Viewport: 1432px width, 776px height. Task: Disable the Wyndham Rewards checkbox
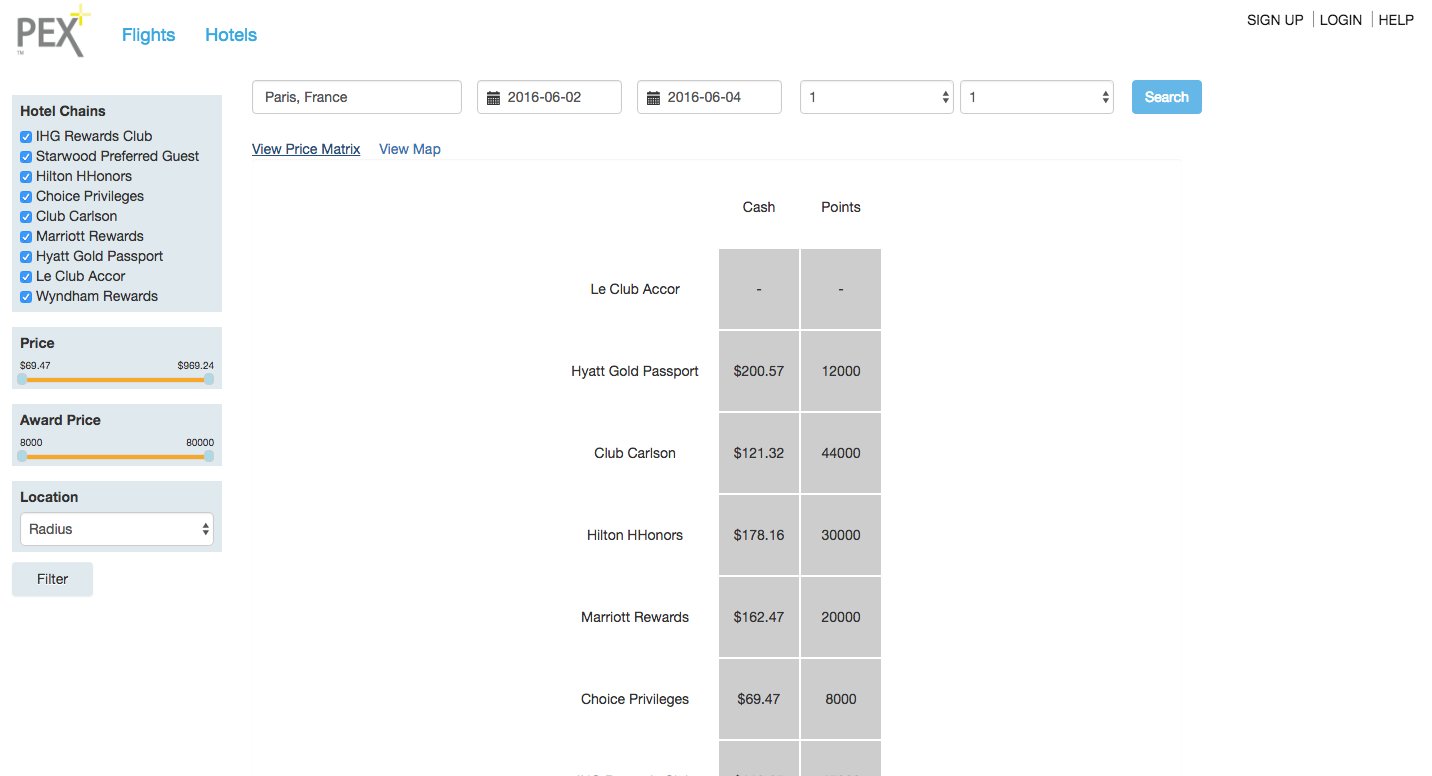click(x=25, y=296)
